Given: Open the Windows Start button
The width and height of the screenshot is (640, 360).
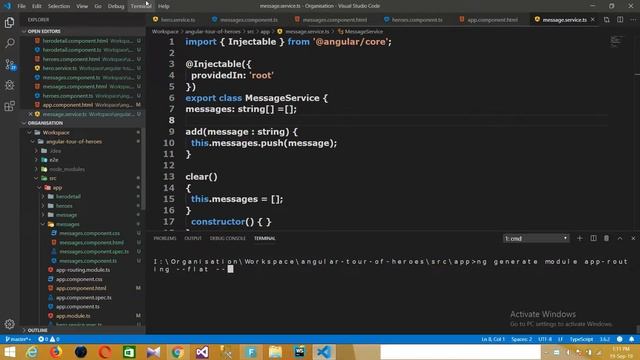Looking at the screenshot, I should point(9,352).
